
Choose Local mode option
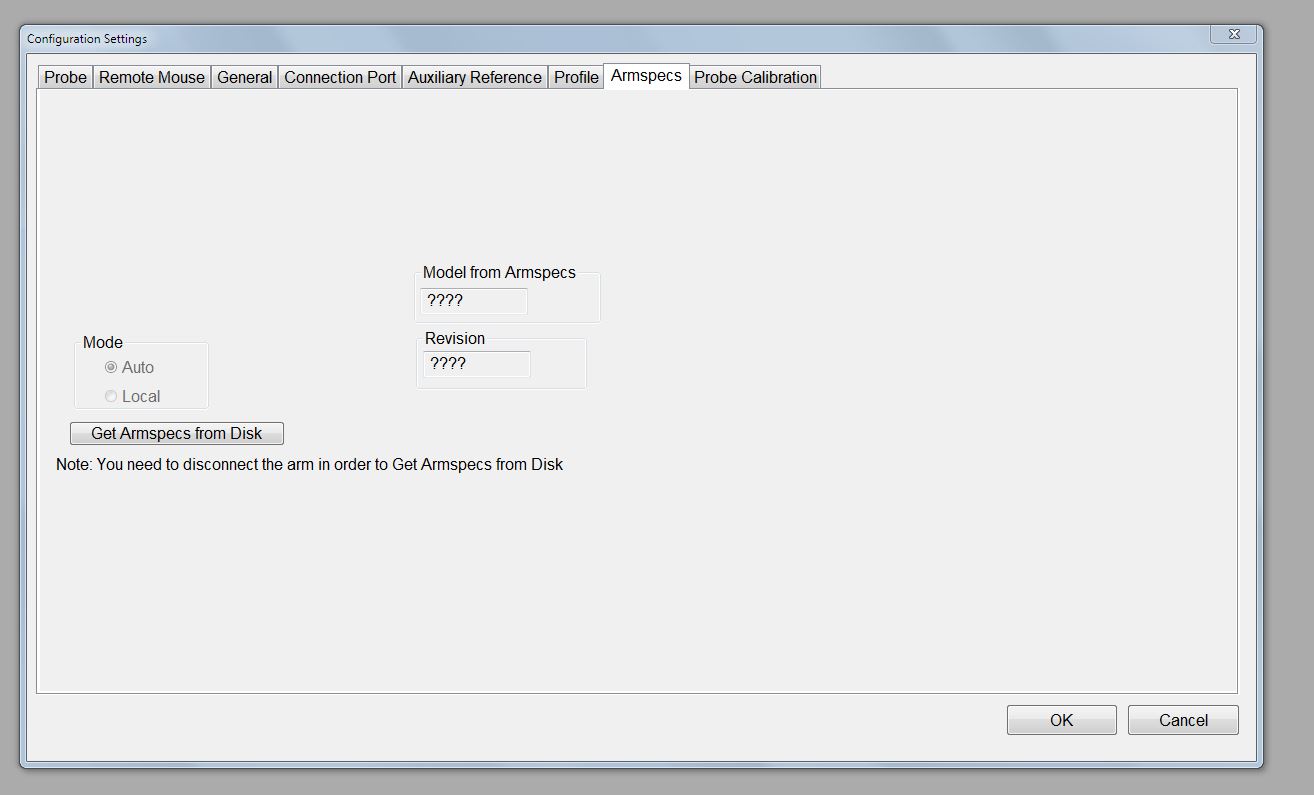pos(111,396)
